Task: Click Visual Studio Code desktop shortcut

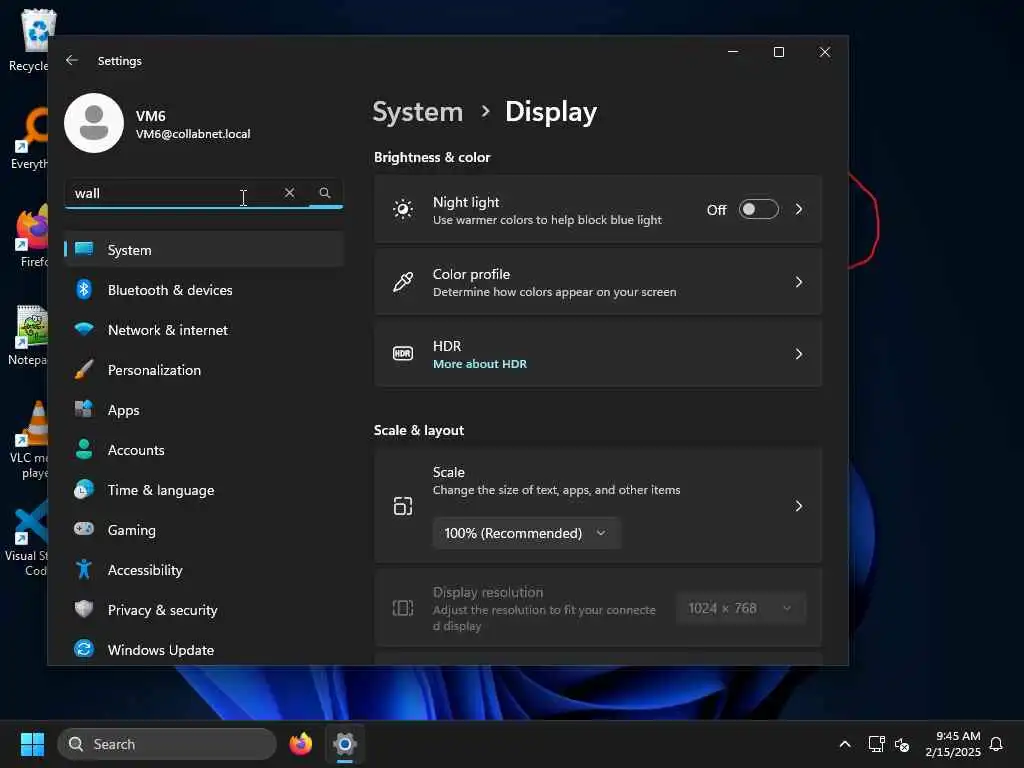Action: pyautogui.click(x=26, y=538)
